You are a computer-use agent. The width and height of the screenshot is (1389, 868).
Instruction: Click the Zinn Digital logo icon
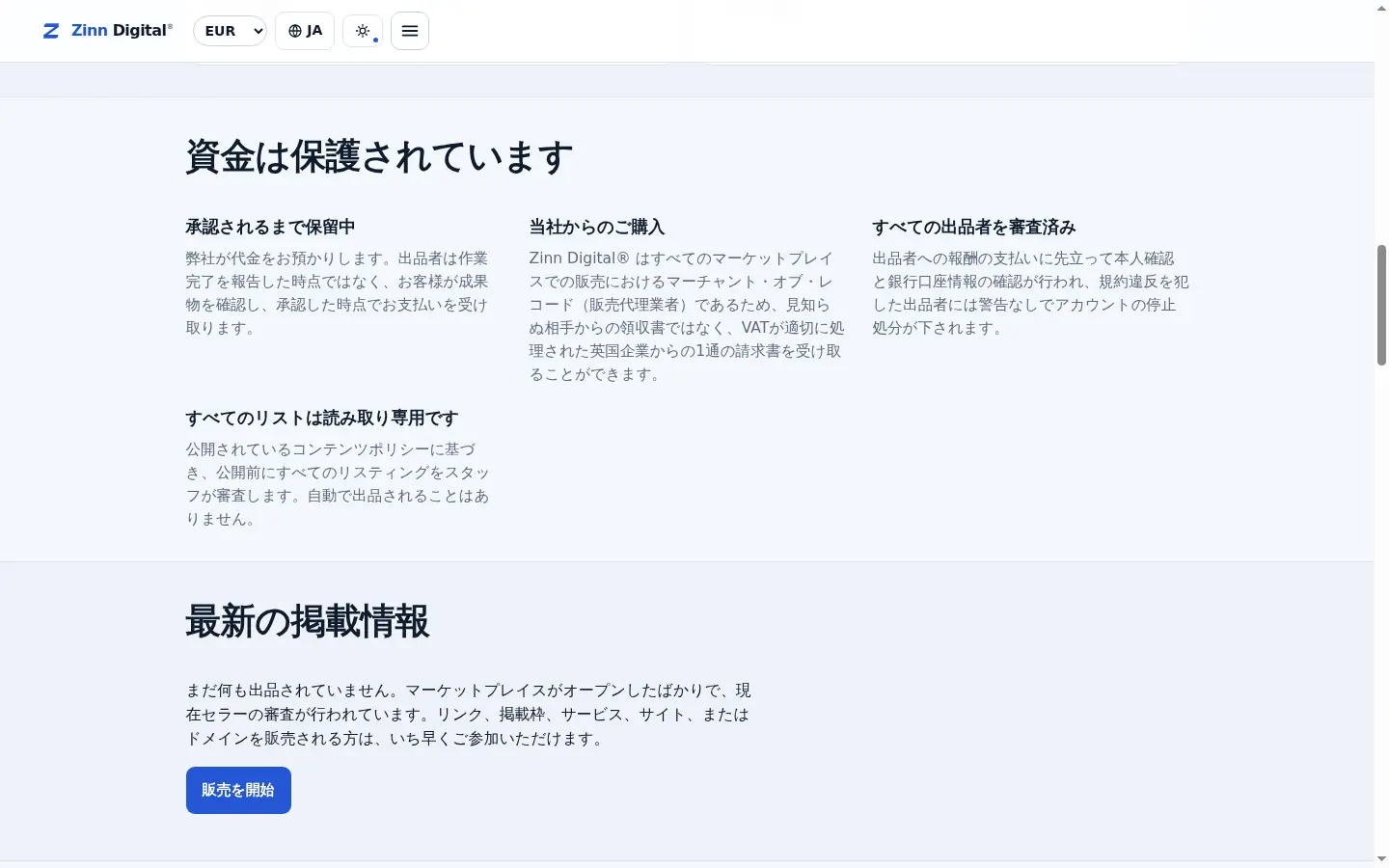click(51, 31)
